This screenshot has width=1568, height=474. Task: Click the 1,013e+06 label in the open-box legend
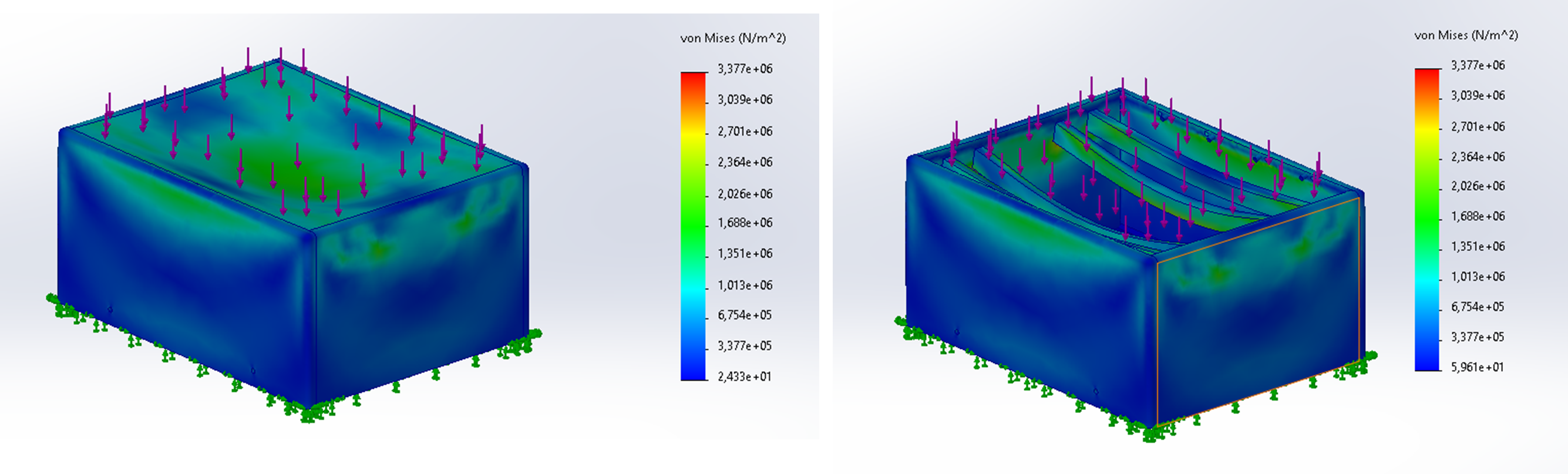pos(1478,276)
